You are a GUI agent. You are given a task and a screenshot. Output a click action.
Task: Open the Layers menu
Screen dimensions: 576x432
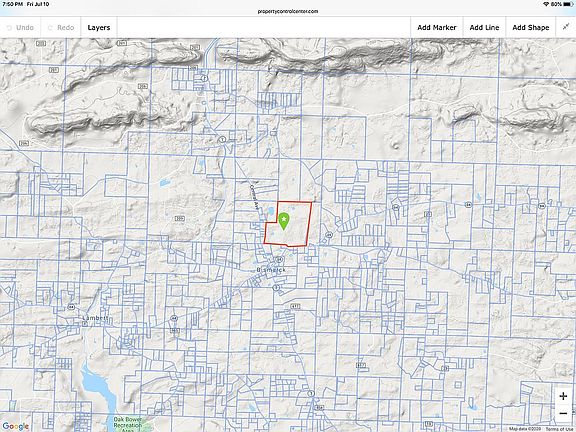coord(99,28)
